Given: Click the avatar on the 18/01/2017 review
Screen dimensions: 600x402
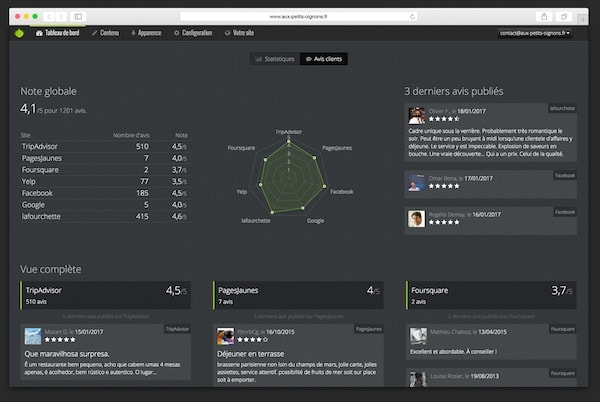Looking at the screenshot, I should (416, 116).
